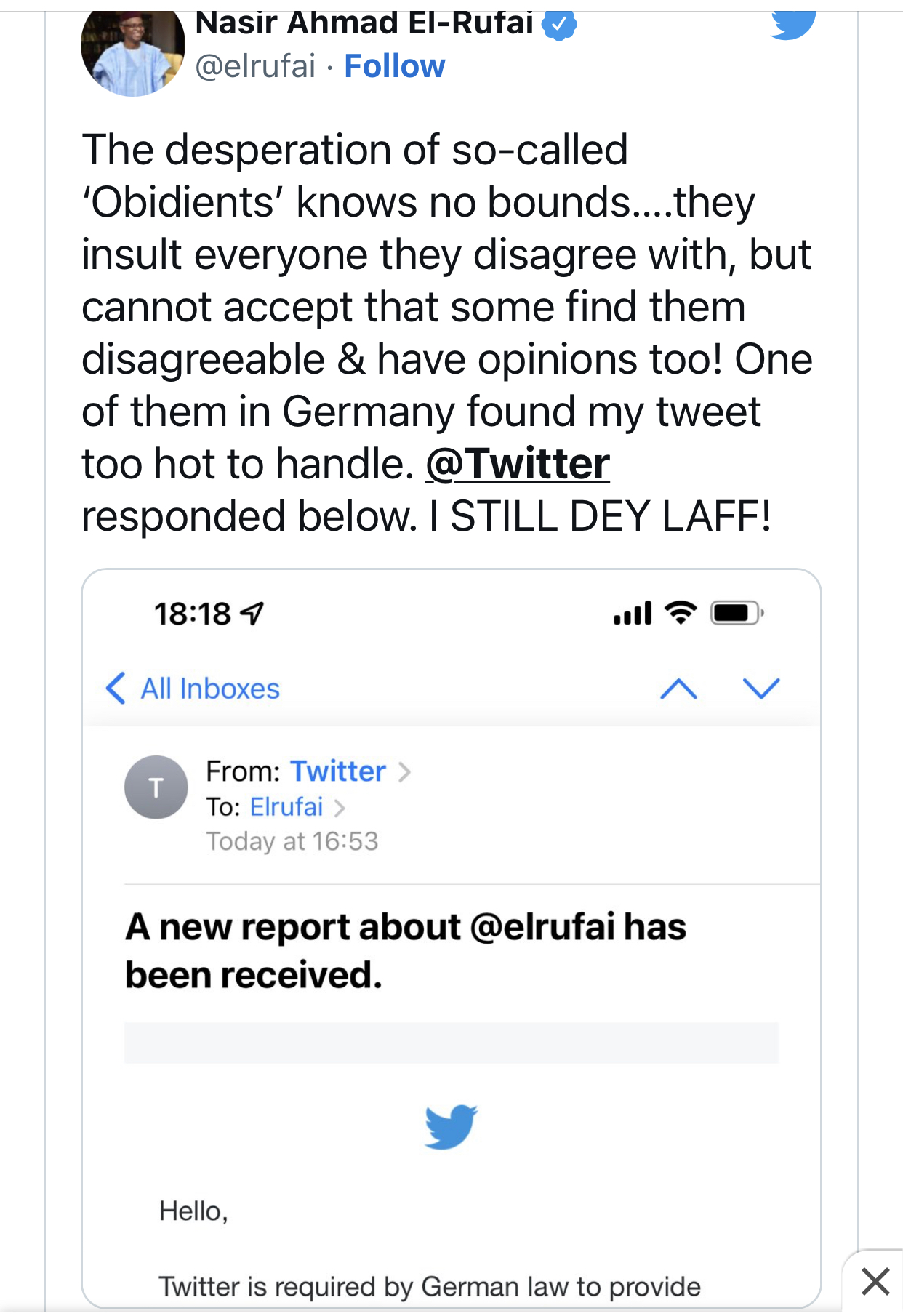The height and width of the screenshot is (1316, 903).
Task: Follow the @elrufai account
Action: 396,65
